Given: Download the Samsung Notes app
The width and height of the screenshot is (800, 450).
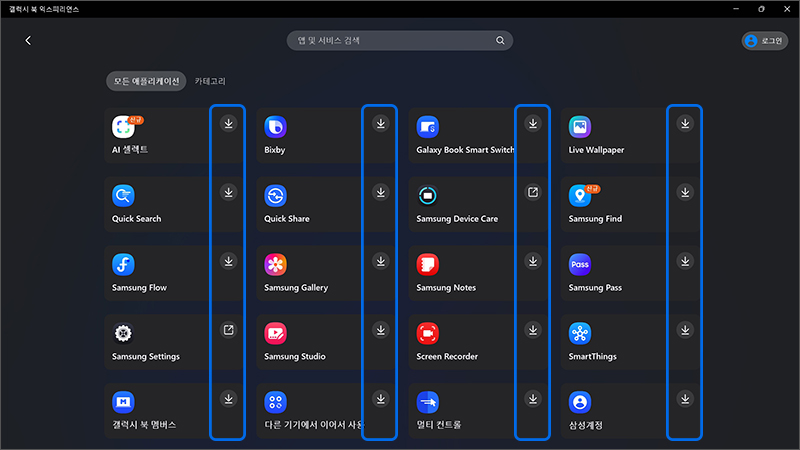Looking at the screenshot, I should 533,261.
